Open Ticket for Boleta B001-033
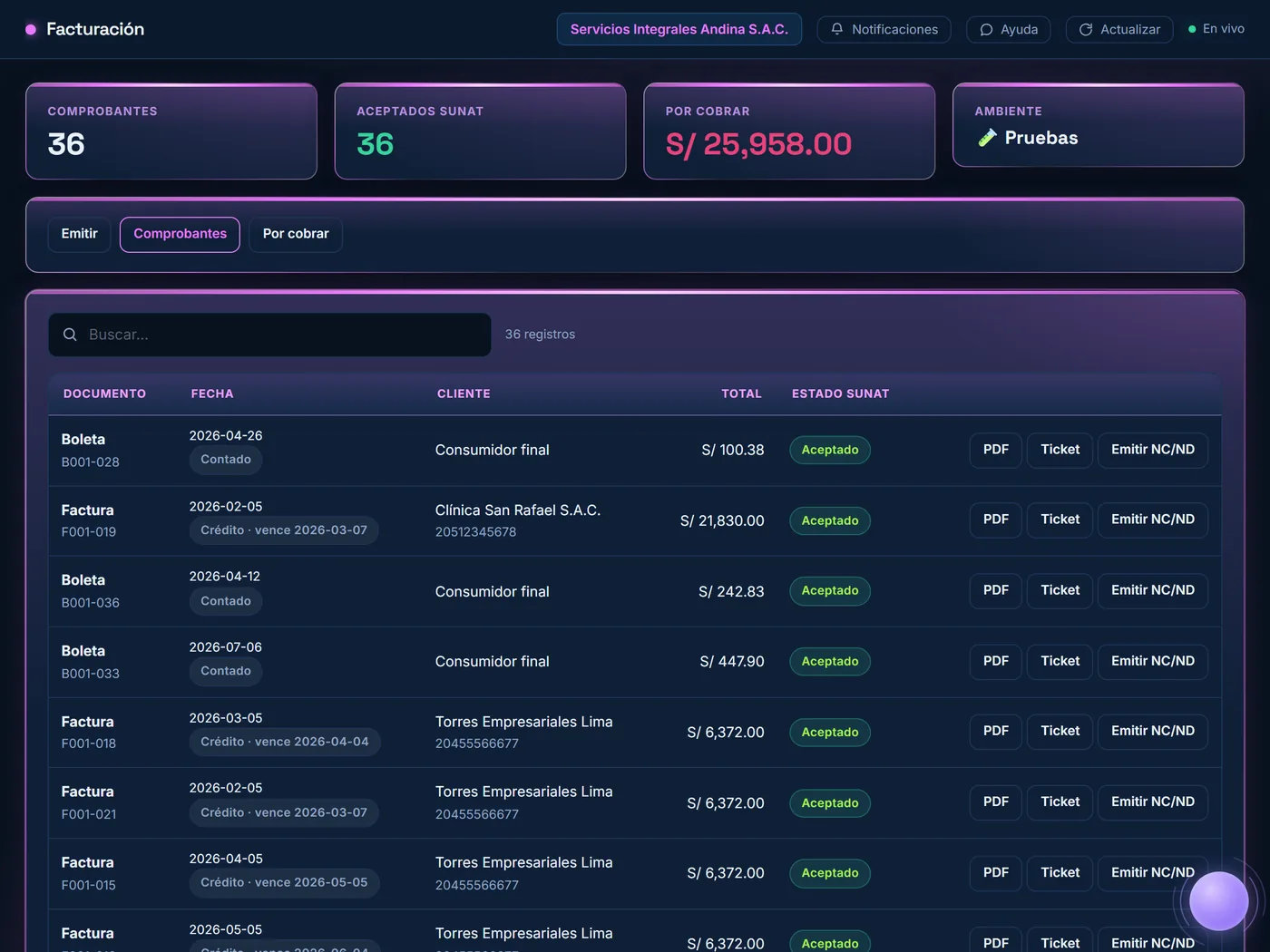Viewport: 1270px width, 952px height. coord(1060,661)
